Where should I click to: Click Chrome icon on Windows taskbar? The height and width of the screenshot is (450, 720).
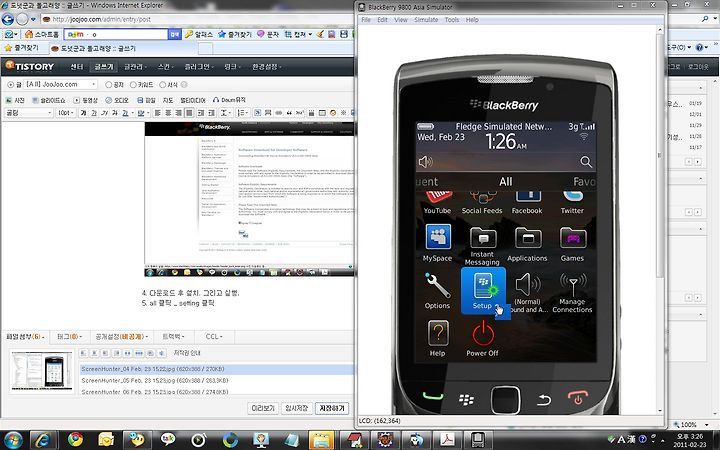(75, 439)
